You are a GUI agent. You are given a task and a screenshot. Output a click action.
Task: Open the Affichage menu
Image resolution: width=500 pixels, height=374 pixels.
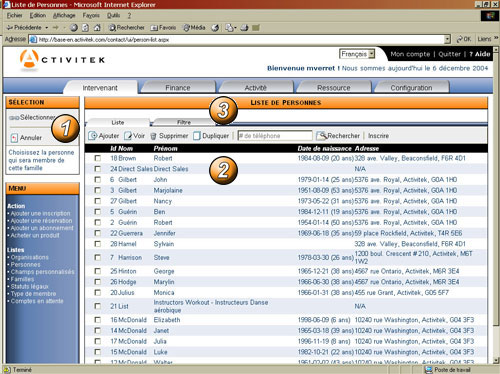coord(64,15)
